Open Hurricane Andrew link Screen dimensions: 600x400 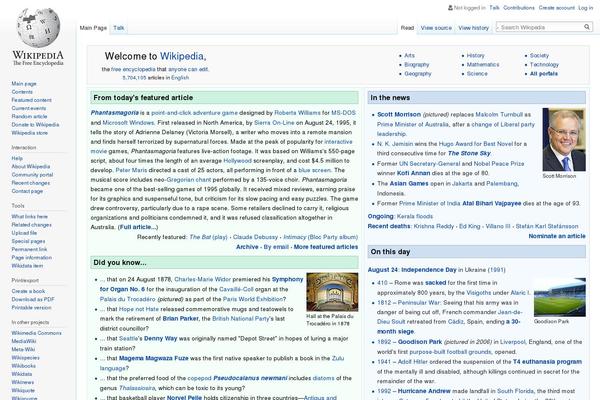424,391
